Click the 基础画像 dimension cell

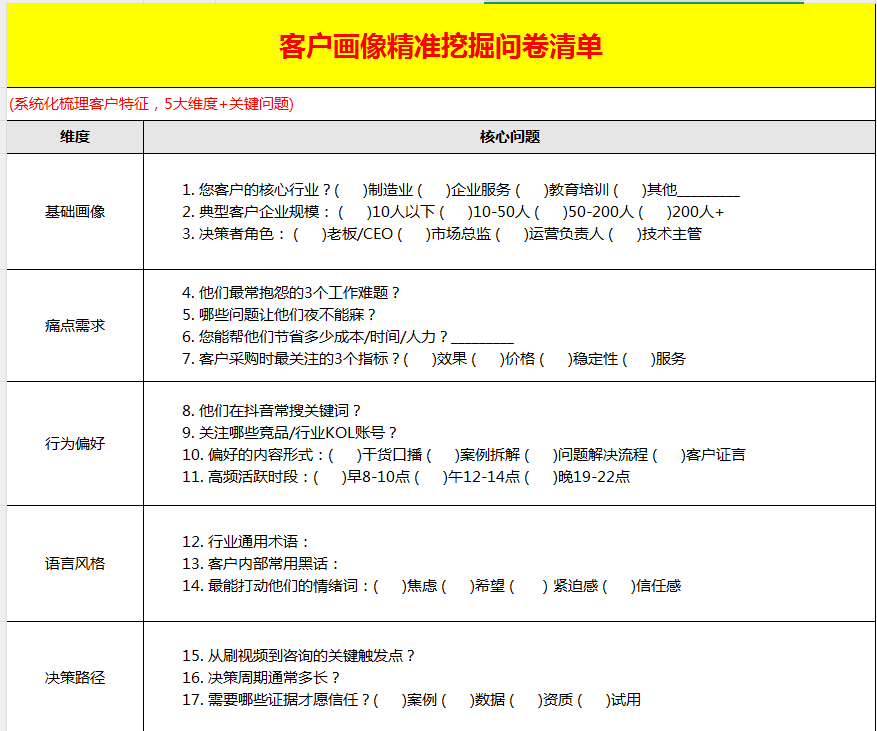click(x=75, y=212)
